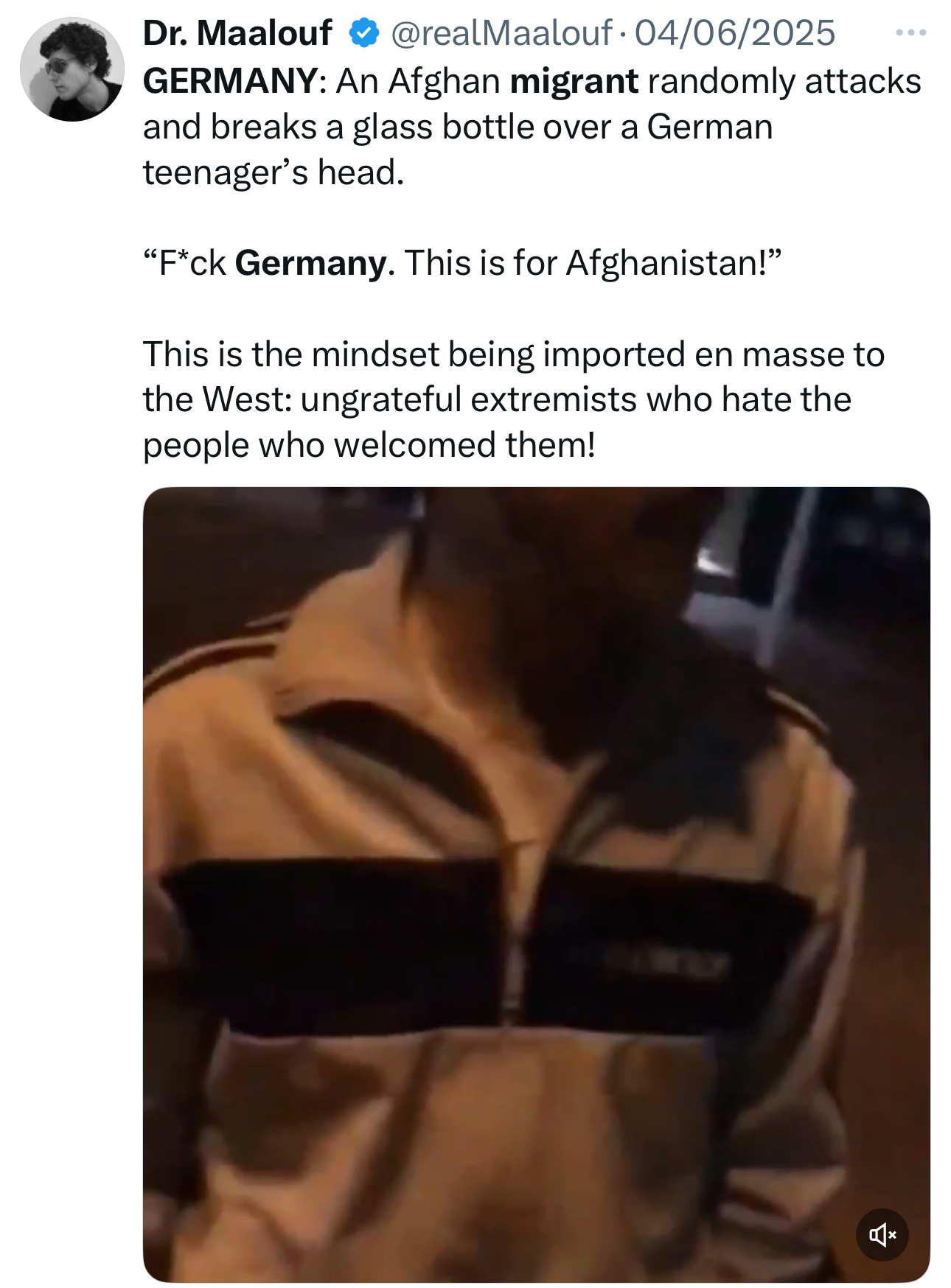
Task: Click the phrase "people who welcomed them!"
Action: (x=369, y=445)
